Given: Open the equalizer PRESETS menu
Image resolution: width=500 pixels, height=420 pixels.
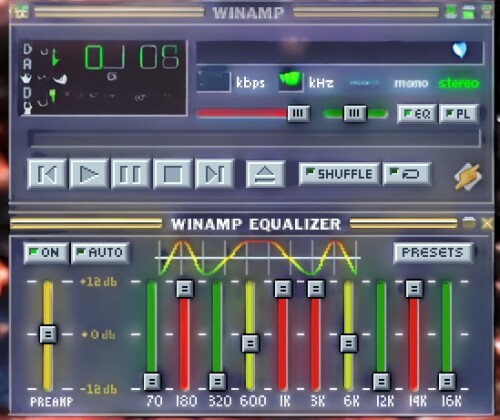Looking at the screenshot, I should [433, 253].
